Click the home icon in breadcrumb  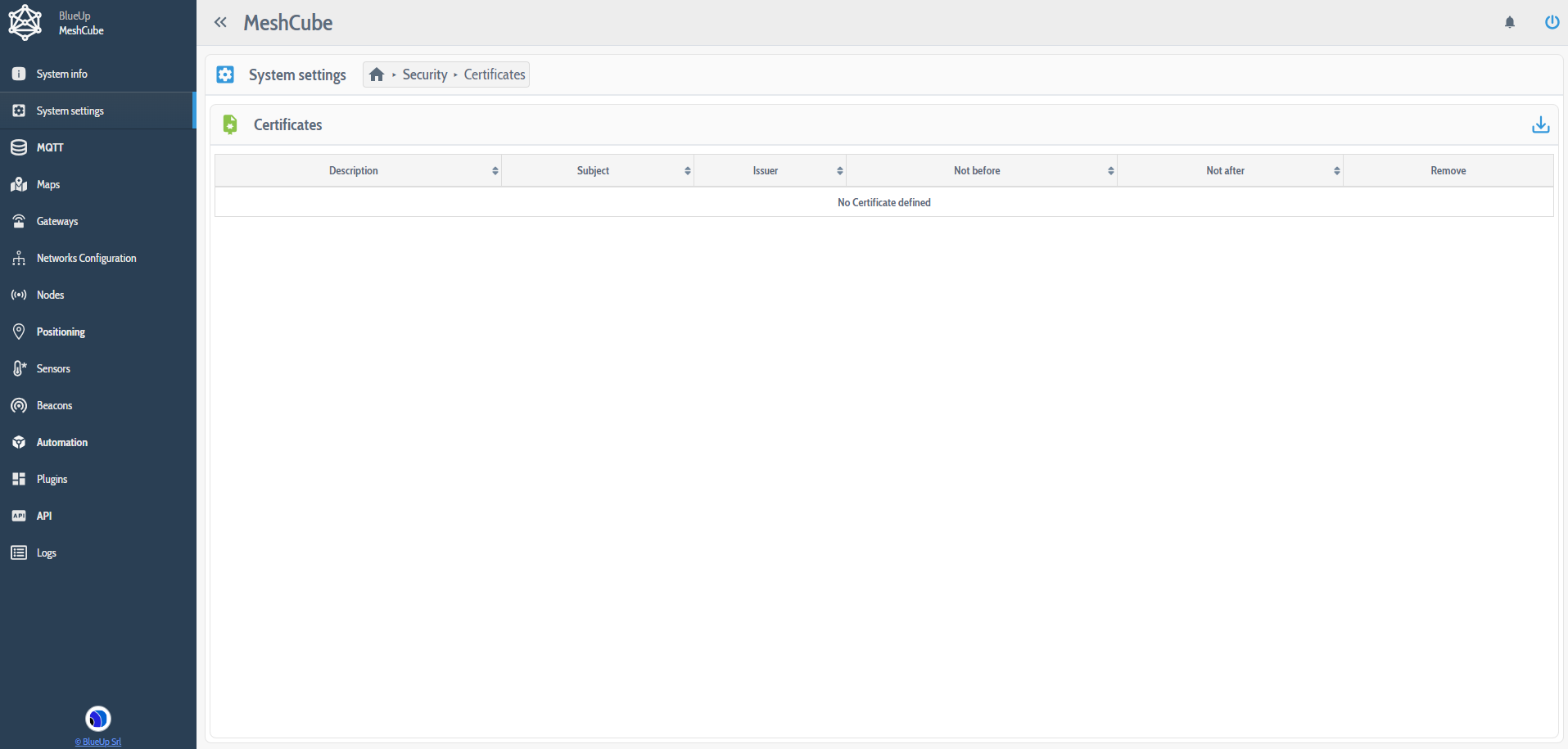coord(377,74)
